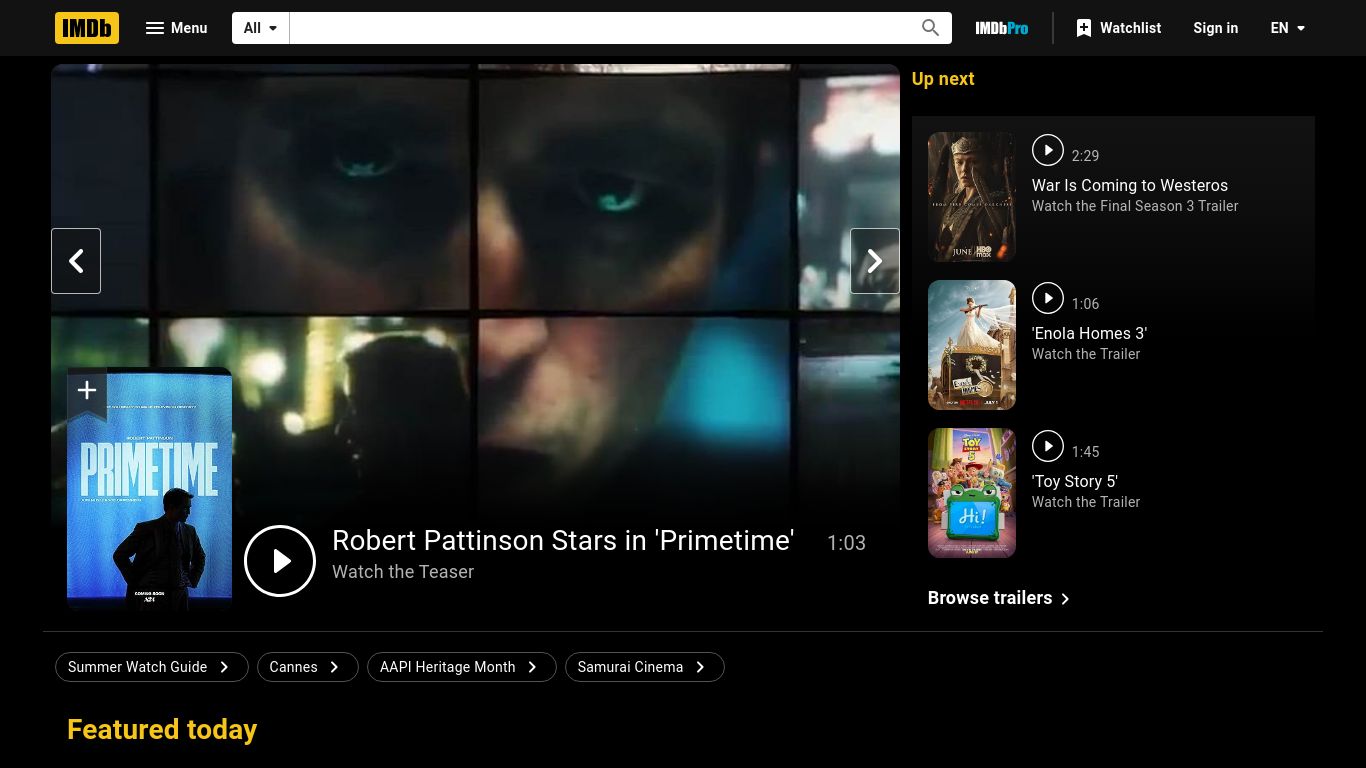Click the 1:06 duration label
This screenshot has width=1366, height=768.
1085,304
